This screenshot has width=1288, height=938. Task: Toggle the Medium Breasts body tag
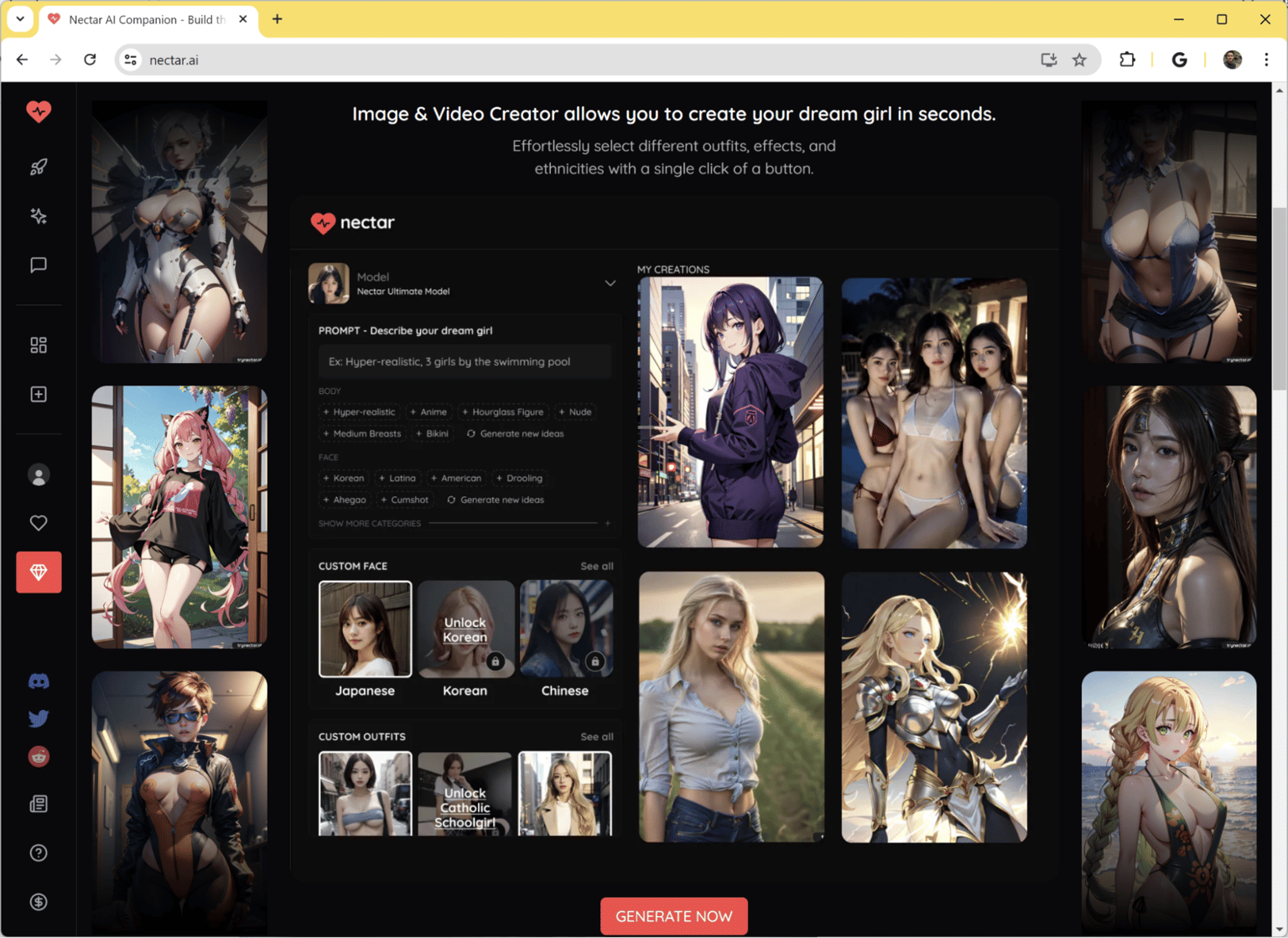(362, 433)
